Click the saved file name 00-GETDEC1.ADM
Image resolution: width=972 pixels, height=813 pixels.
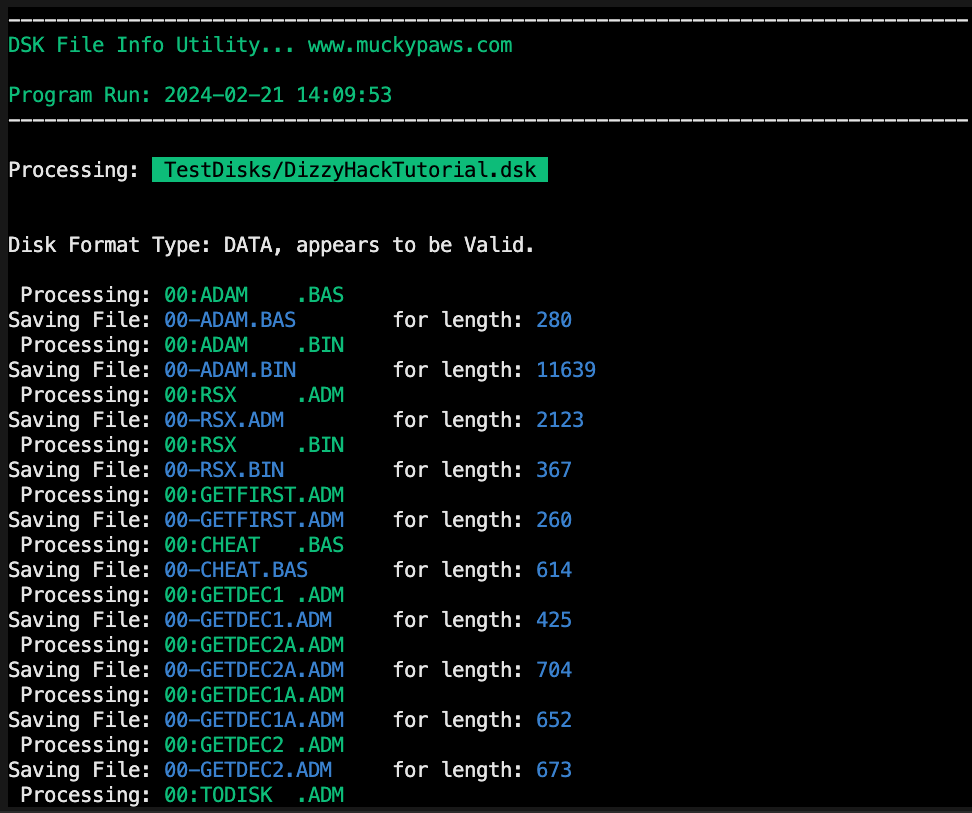pyautogui.click(x=248, y=620)
